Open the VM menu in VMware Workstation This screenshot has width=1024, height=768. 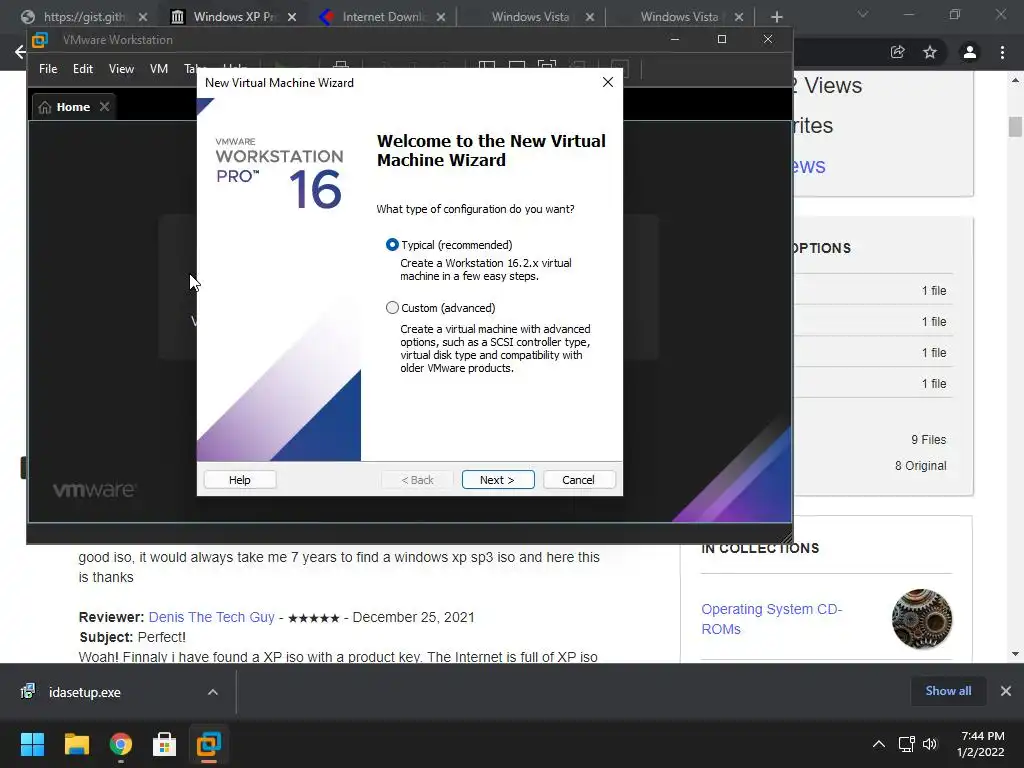coord(159,69)
